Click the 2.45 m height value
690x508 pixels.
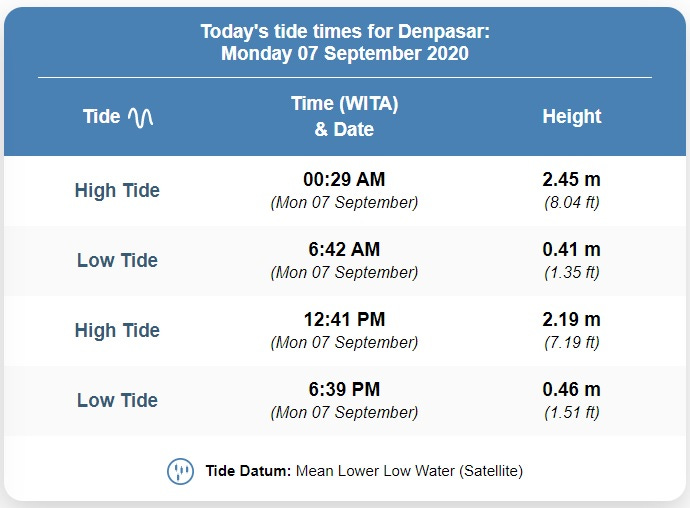(x=571, y=179)
